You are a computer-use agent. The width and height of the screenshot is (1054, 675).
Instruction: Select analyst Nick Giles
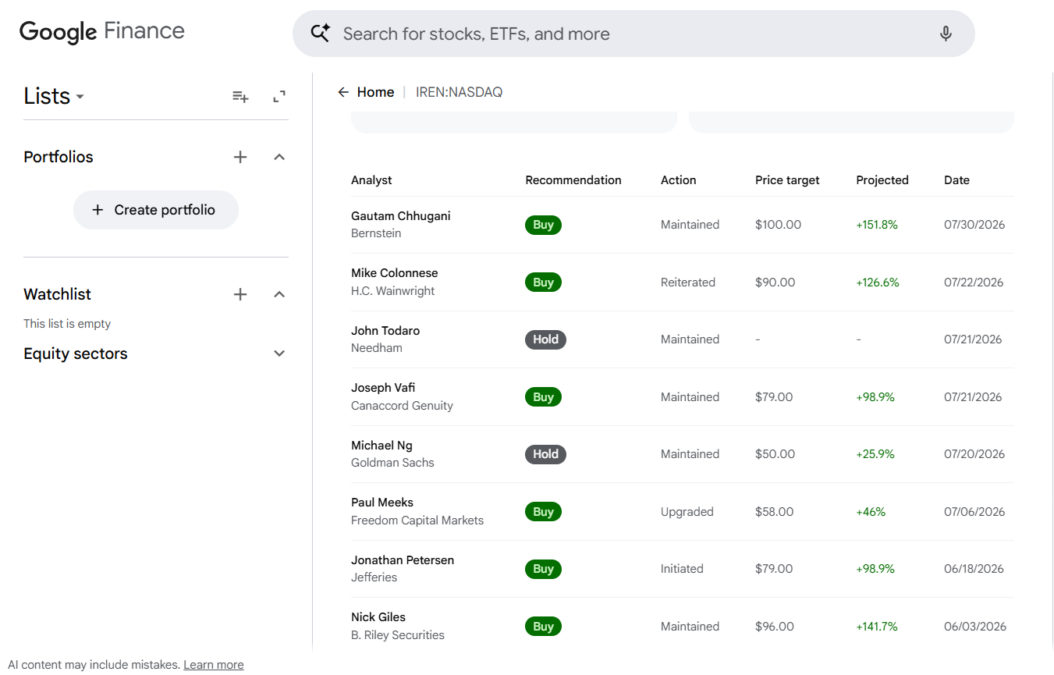point(378,617)
